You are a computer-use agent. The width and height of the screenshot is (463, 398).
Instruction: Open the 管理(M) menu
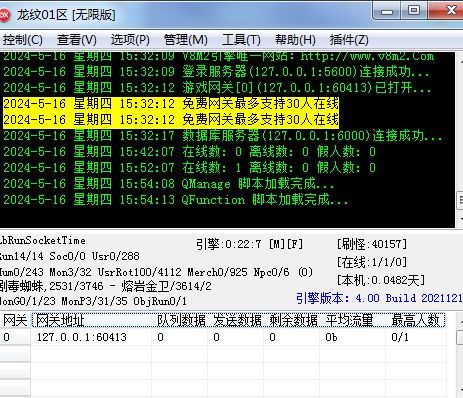click(x=185, y=40)
